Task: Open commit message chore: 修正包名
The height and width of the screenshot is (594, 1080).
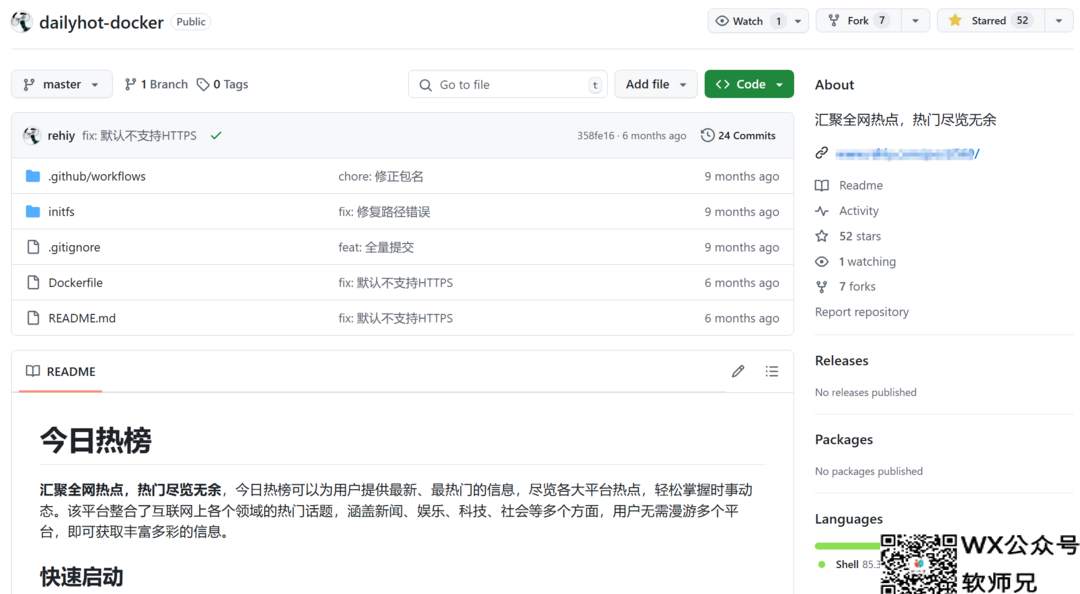Action: click(x=381, y=176)
